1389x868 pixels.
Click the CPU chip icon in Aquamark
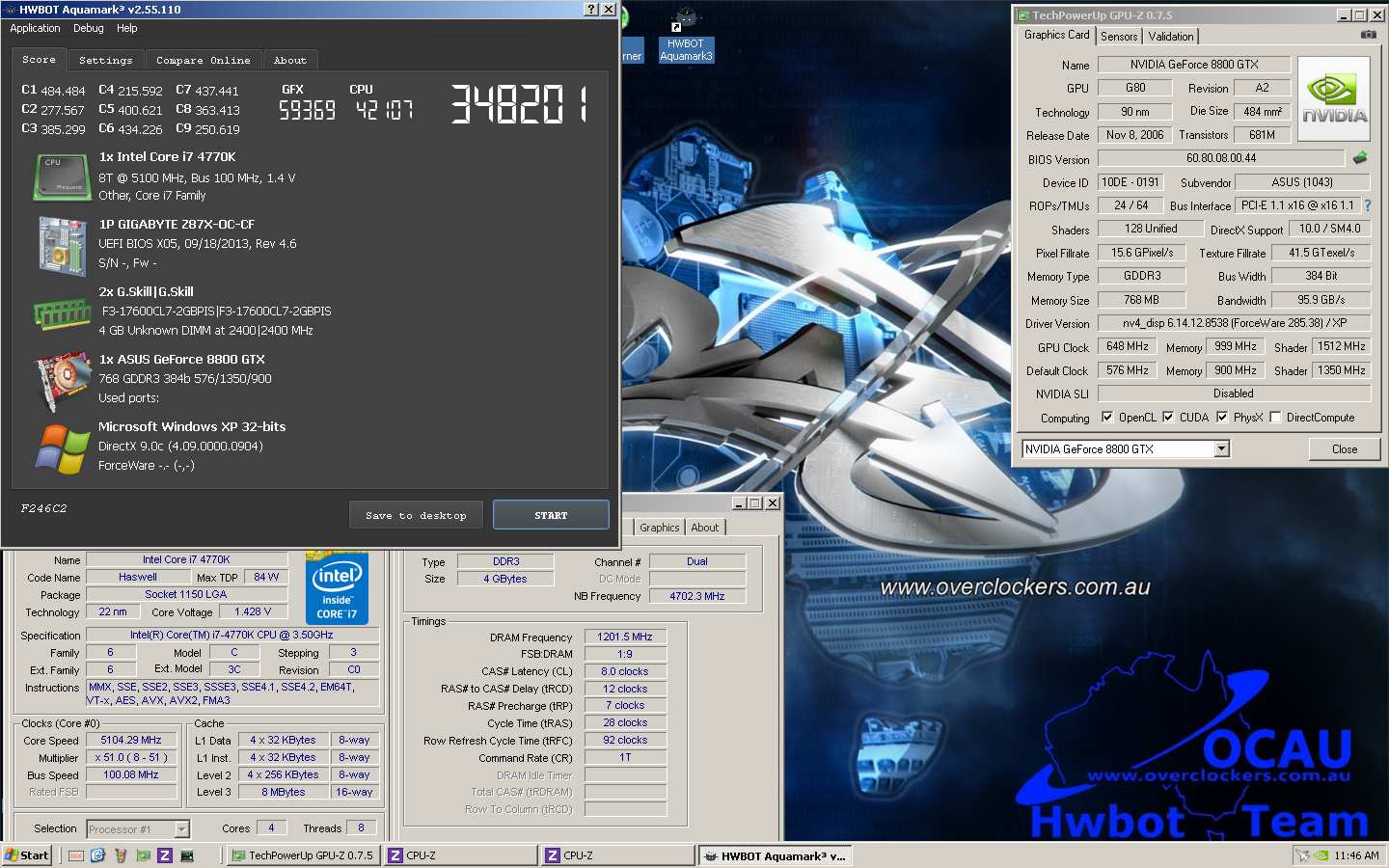[x=63, y=177]
